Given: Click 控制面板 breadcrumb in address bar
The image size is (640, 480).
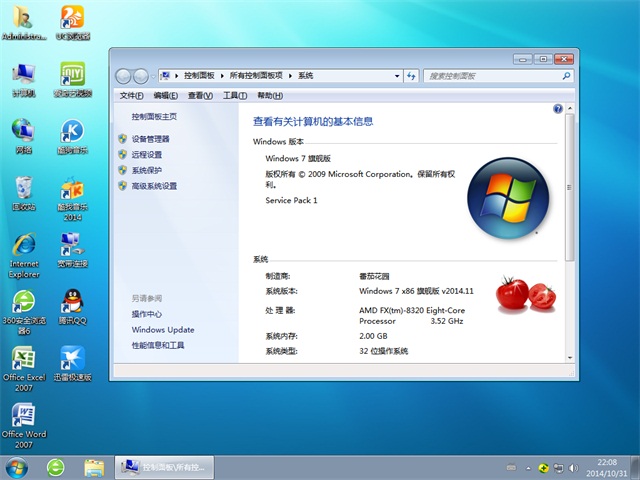Looking at the screenshot, I should coord(199,76).
